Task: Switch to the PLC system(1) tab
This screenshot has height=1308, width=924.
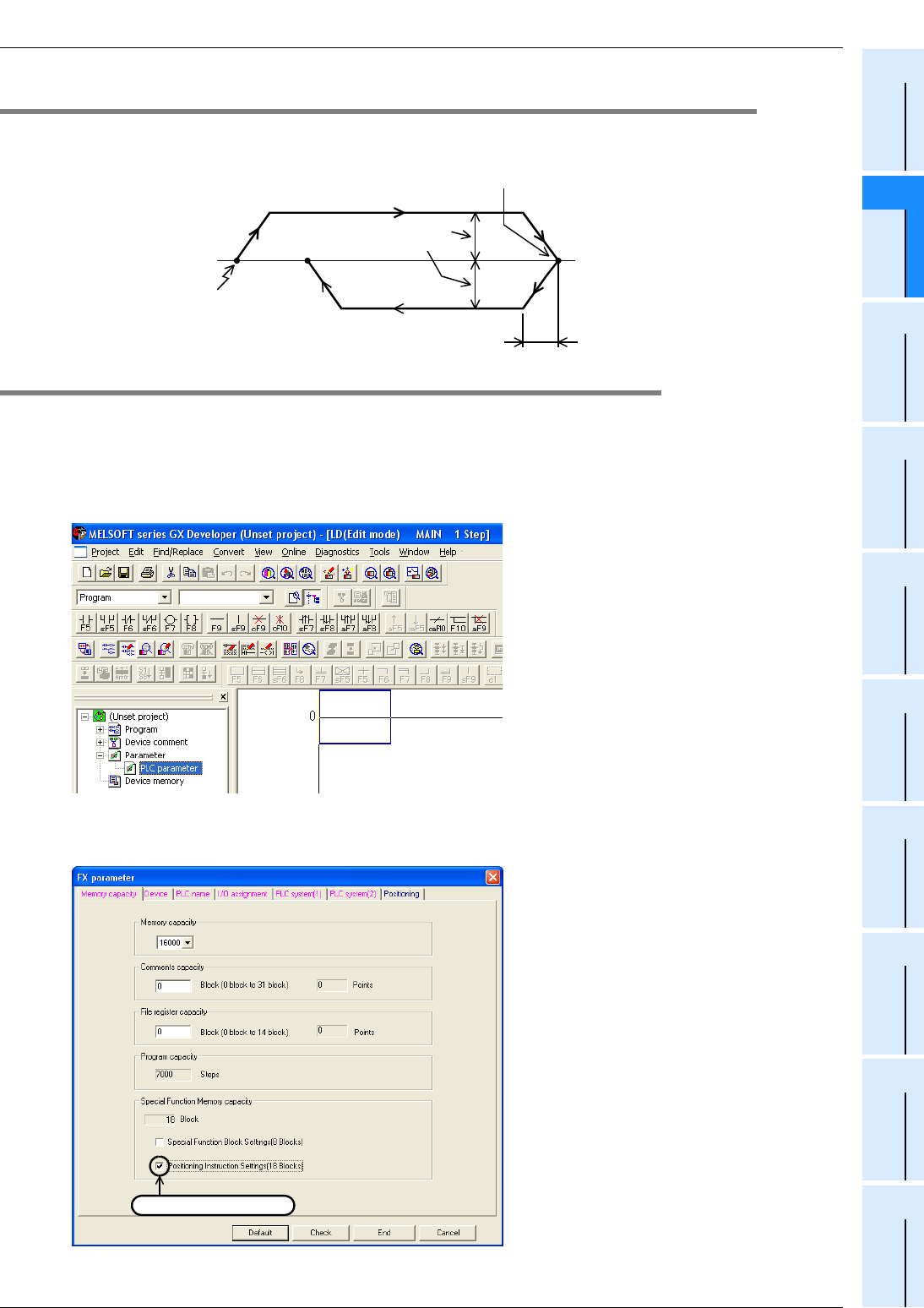Action: tap(299, 894)
